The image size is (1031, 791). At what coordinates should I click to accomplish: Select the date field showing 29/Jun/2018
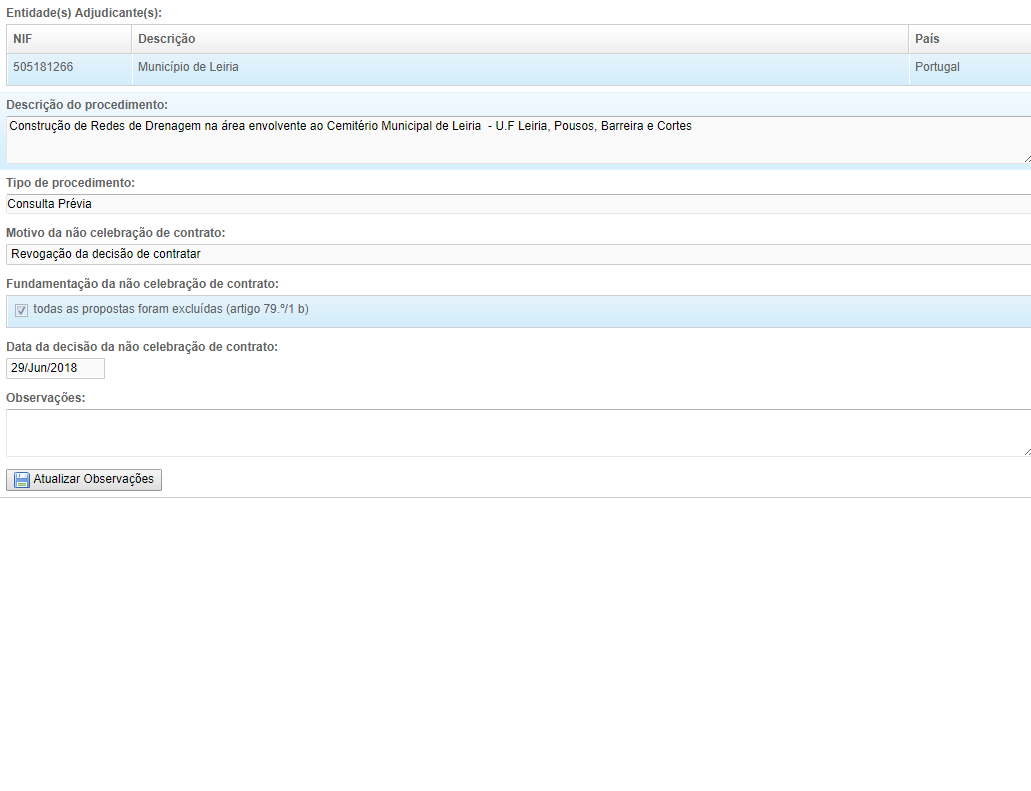[x=55, y=368]
